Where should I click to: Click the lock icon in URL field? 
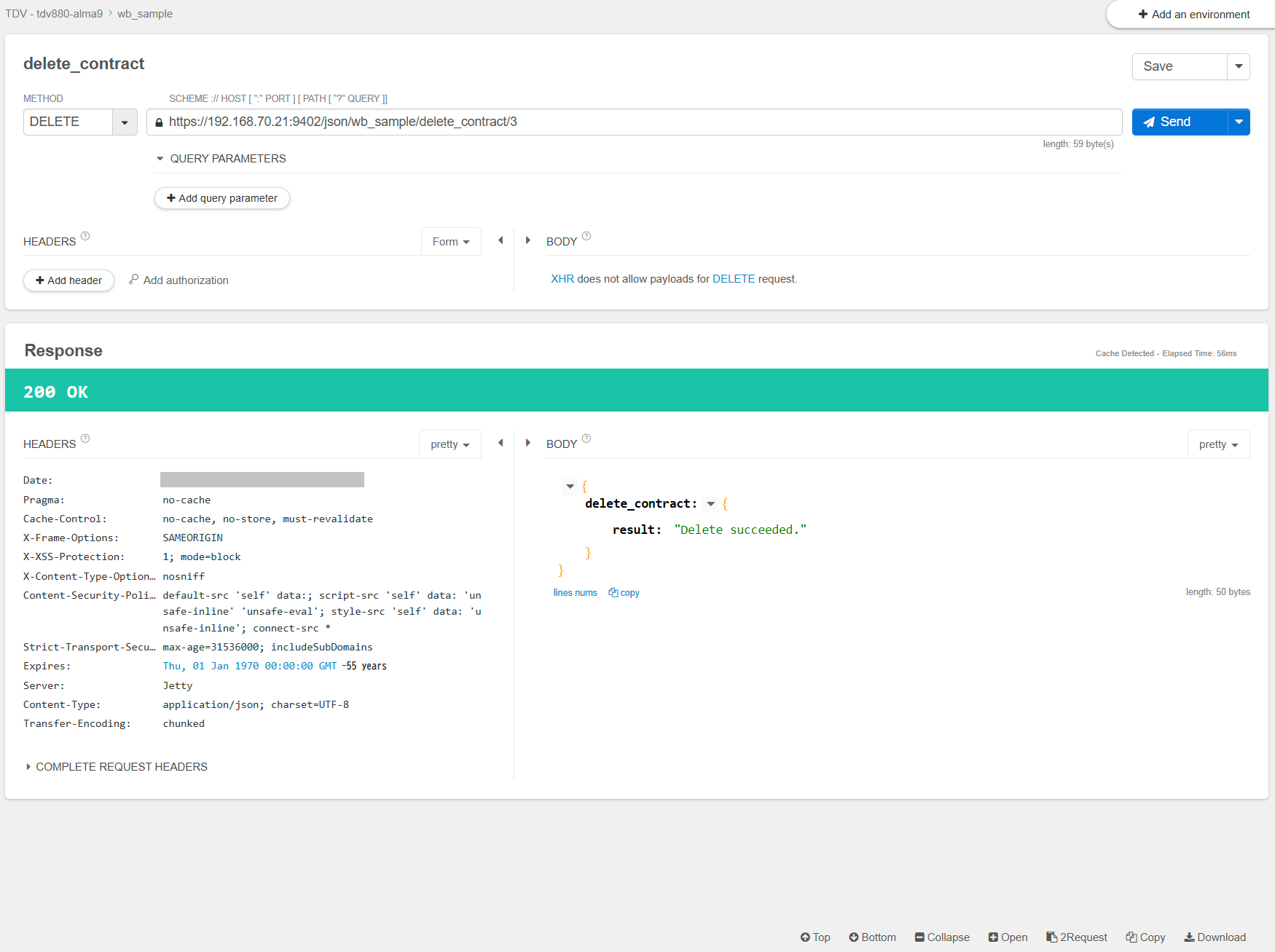point(159,122)
